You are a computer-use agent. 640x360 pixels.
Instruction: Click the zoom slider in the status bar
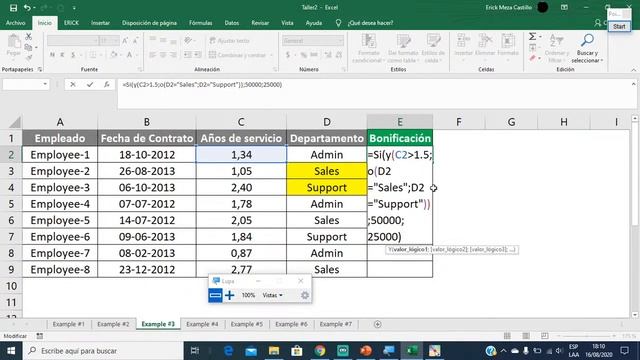pyautogui.click(x=587, y=336)
